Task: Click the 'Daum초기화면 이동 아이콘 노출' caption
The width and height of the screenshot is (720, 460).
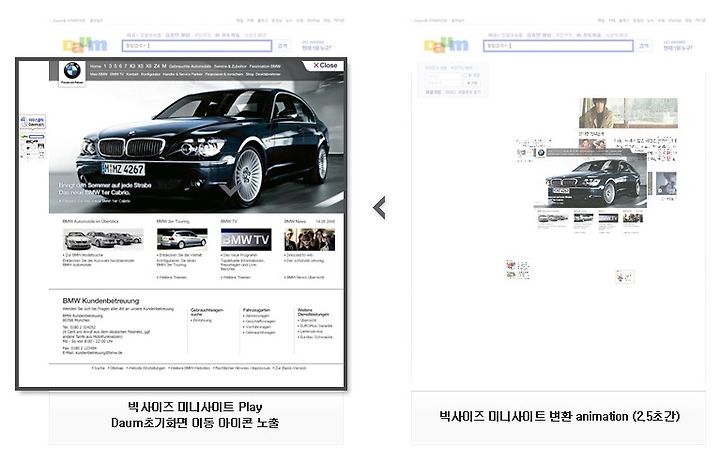Action: 195,422
